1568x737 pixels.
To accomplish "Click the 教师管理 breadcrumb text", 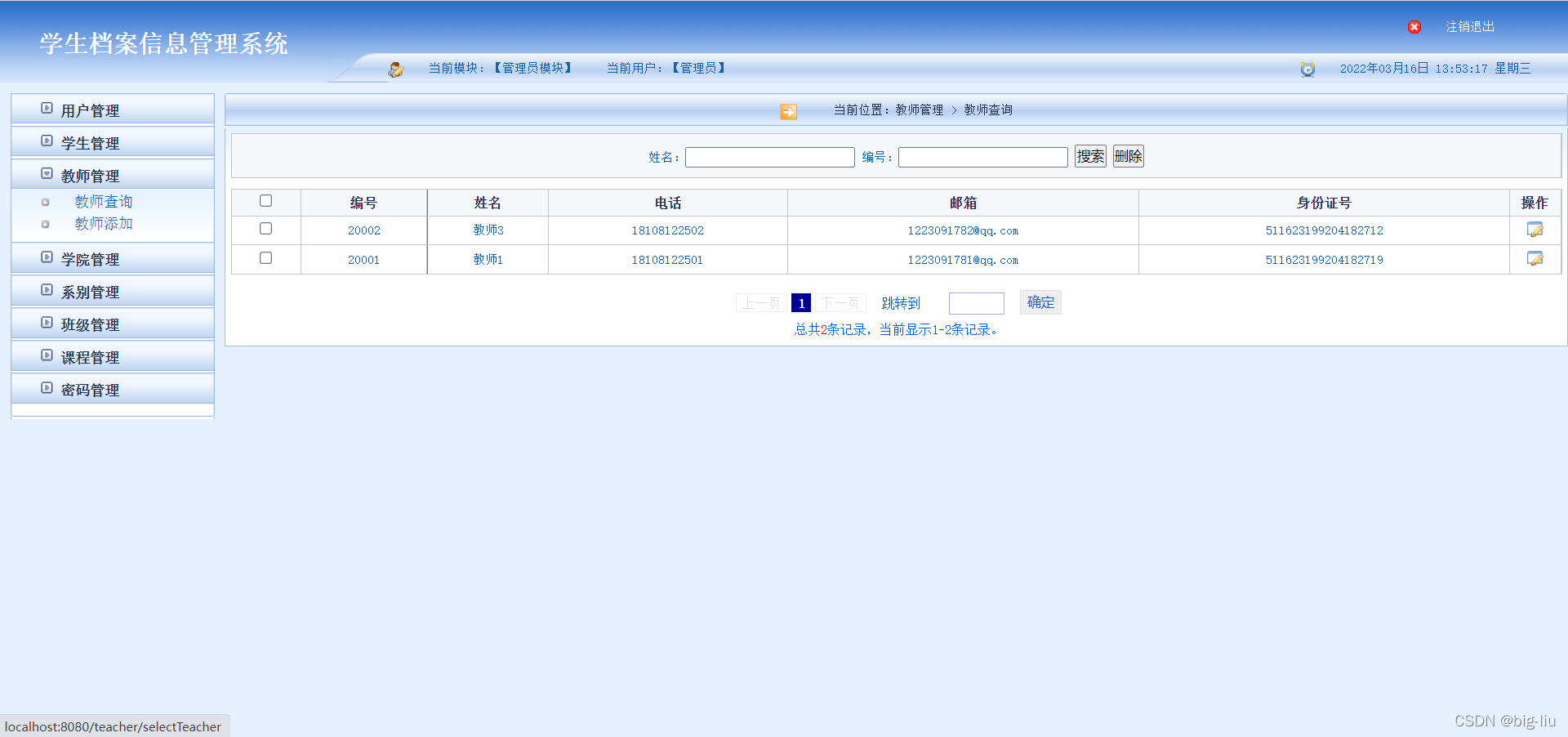I will pyautogui.click(x=919, y=109).
